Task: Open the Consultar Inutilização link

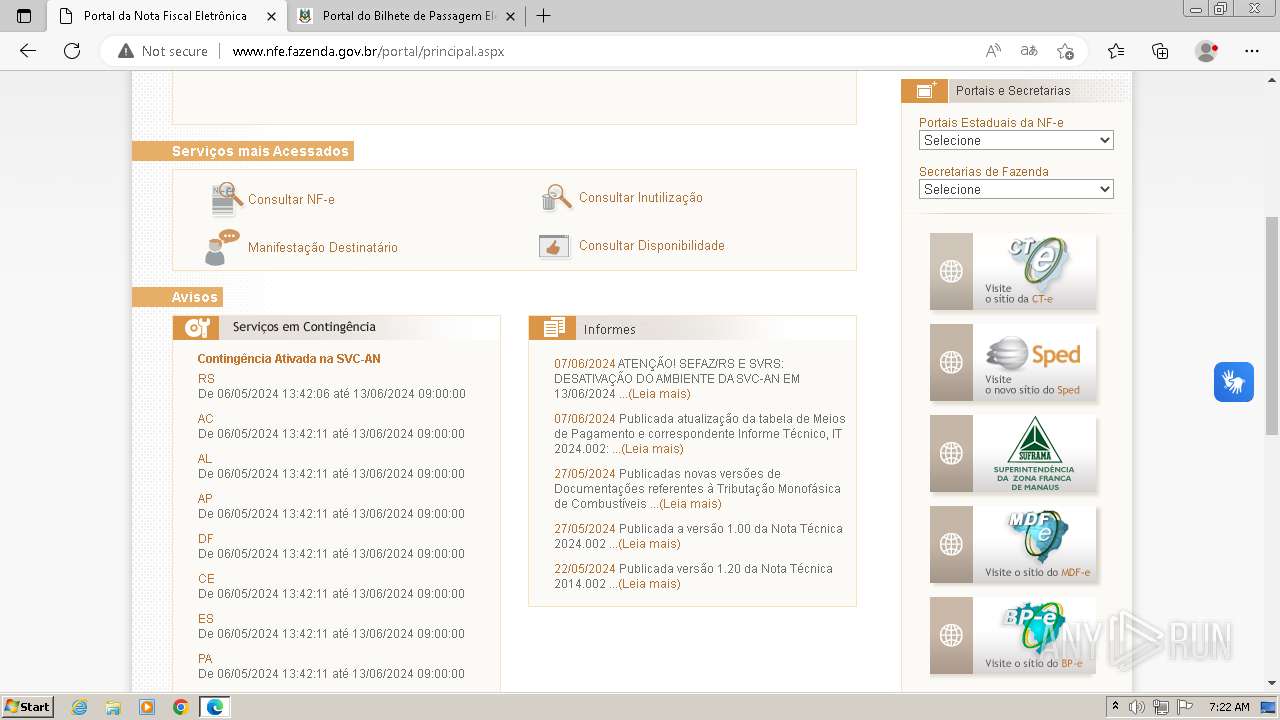Action: pyautogui.click(x=641, y=198)
